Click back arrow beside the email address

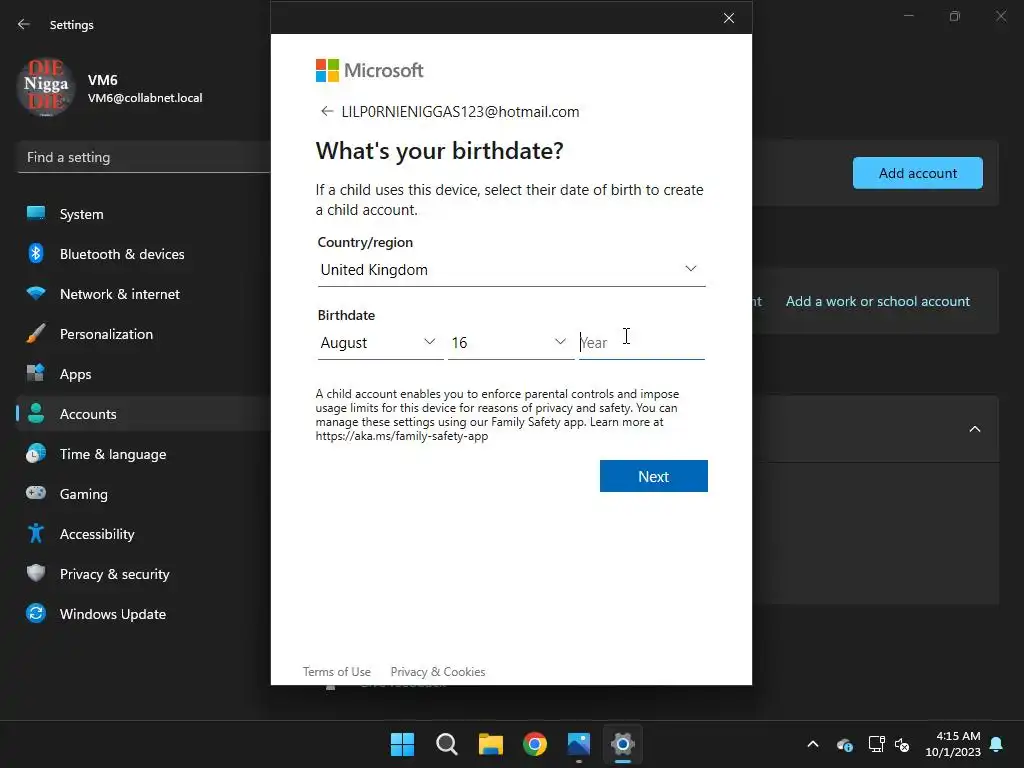tap(327, 112)
